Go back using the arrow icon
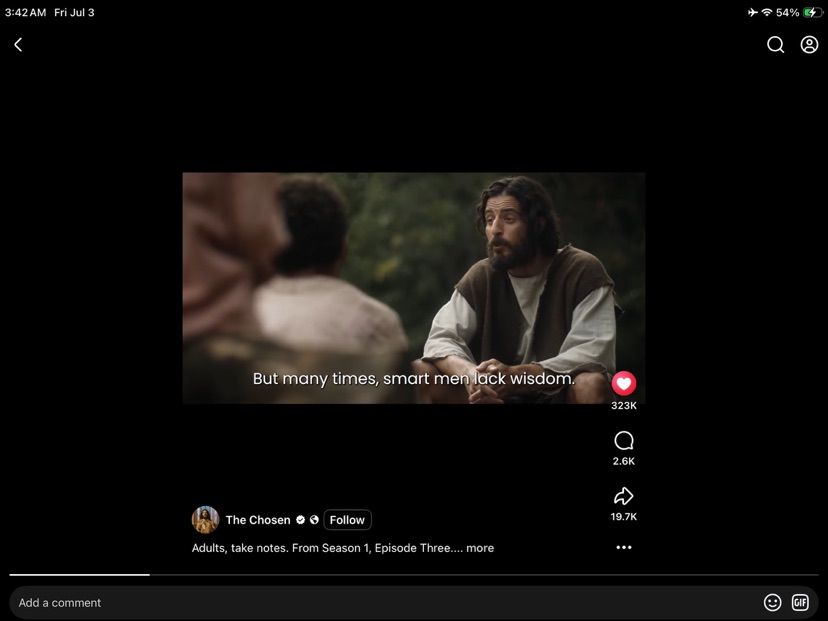828x621 pixels. pos(18,45)
